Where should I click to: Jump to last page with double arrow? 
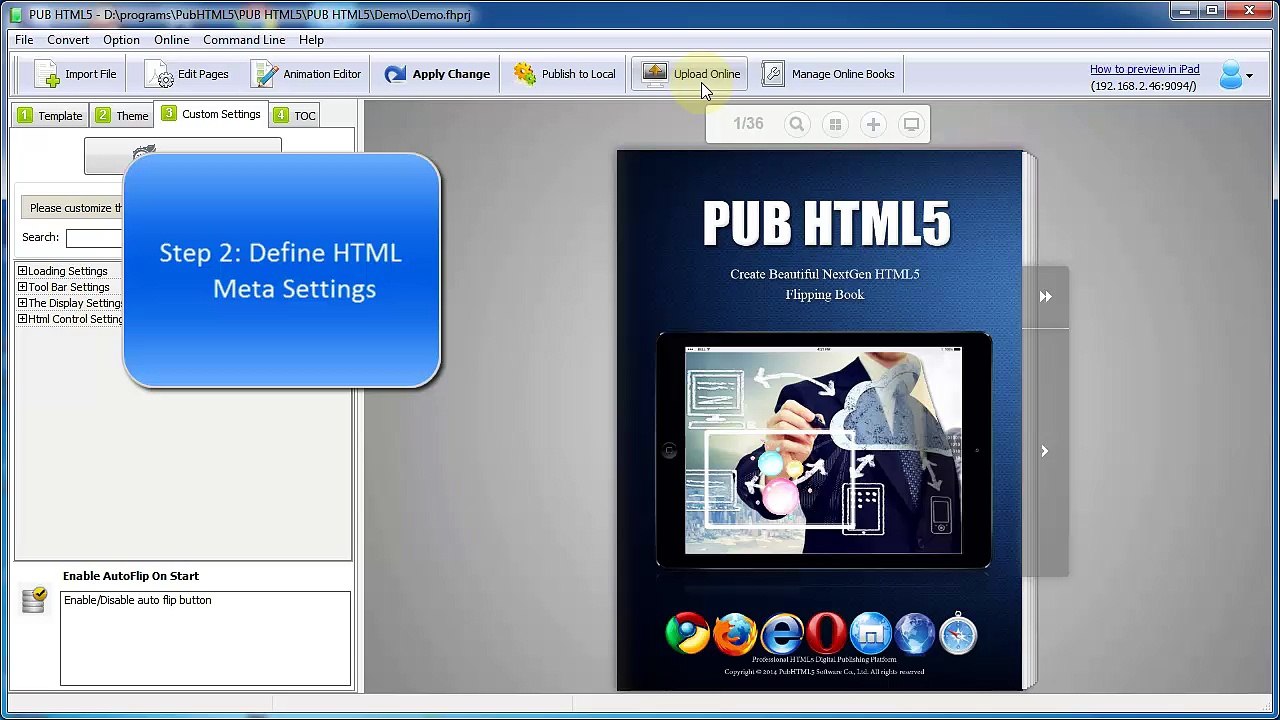pyautogui.click(x=1045, y=296)
